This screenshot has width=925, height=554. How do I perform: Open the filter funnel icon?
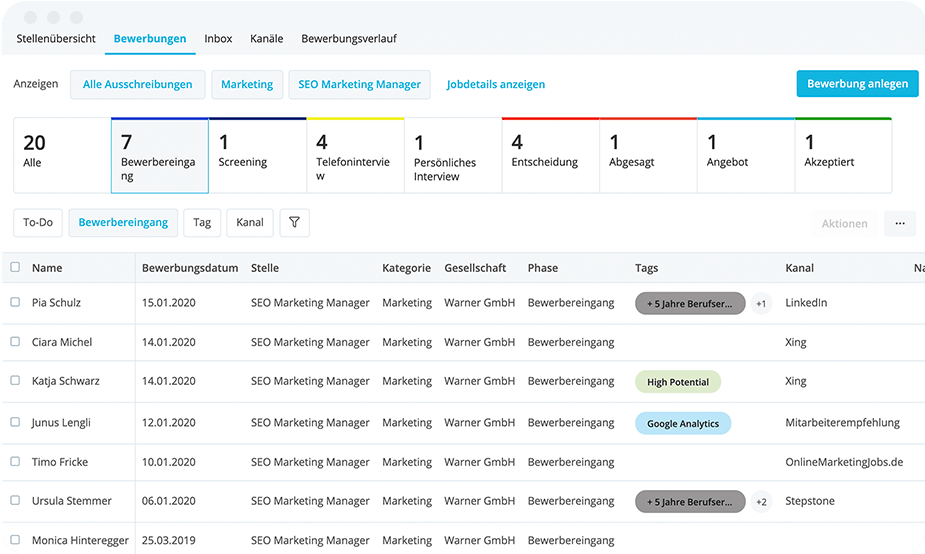pyautogui.click(x=294, y=222)
